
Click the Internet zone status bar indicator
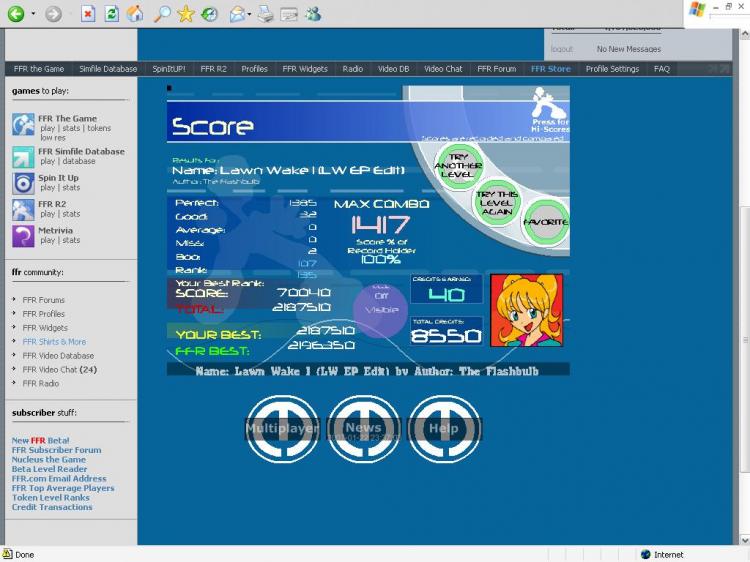[x=662, y=554]
